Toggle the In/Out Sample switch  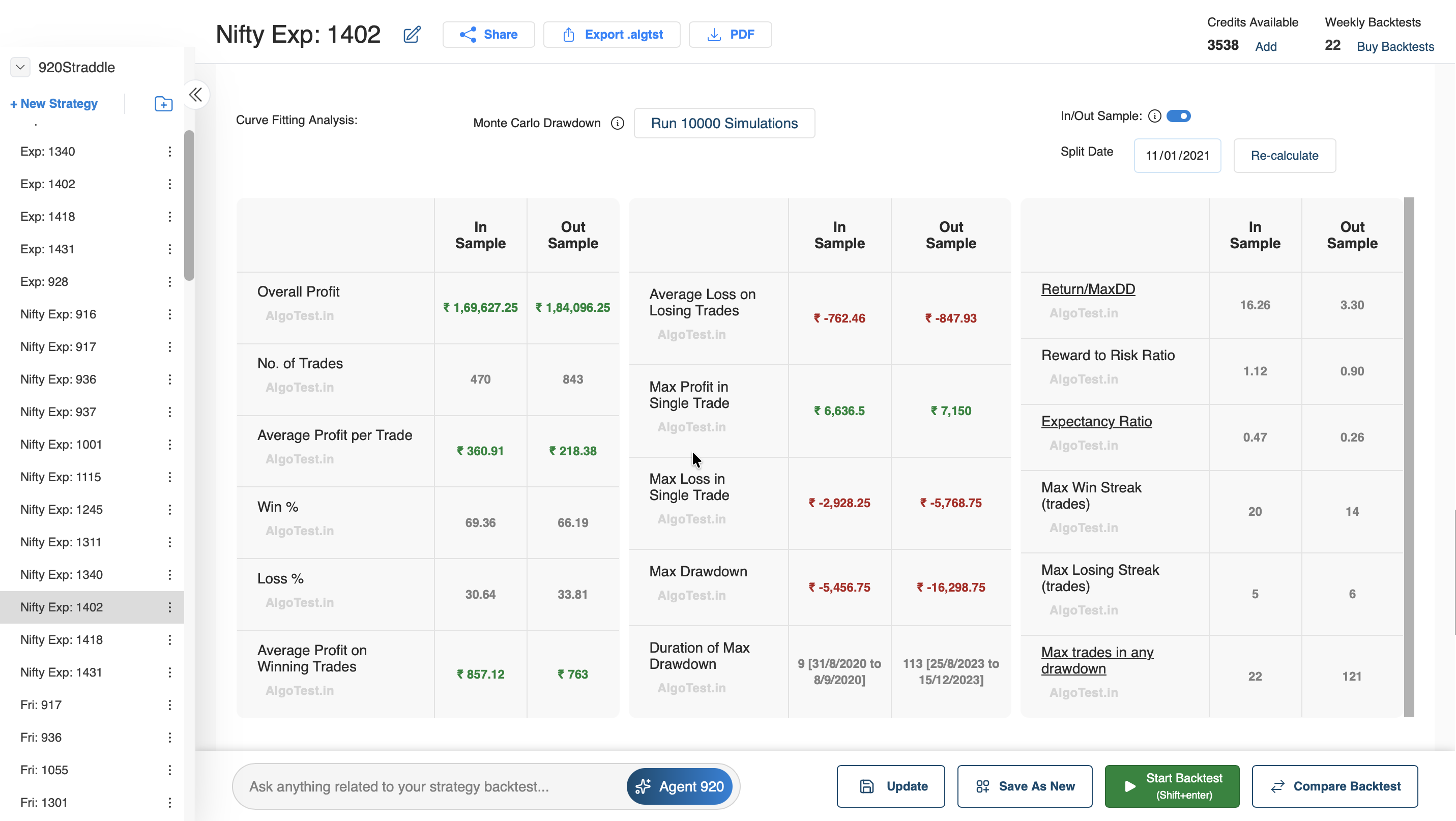(x=1178, y=116)
